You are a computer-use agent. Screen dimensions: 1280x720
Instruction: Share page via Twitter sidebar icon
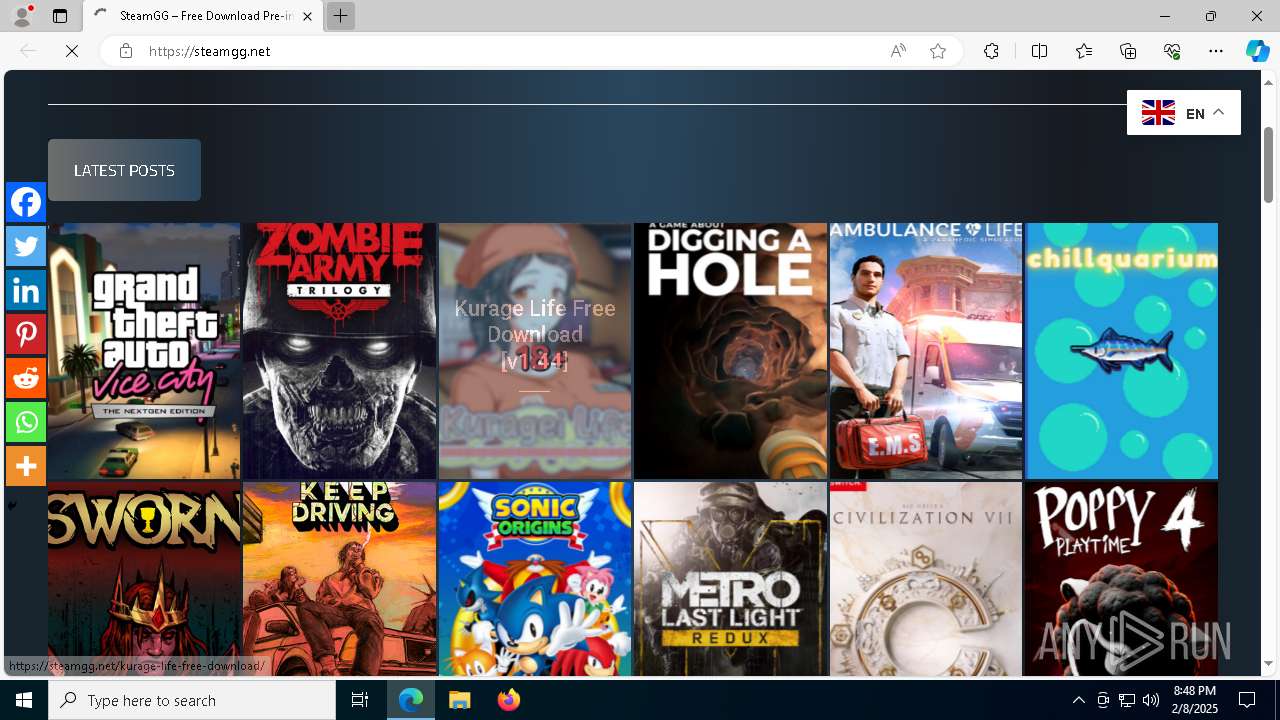pyautogui.click(x=26, y=246)
